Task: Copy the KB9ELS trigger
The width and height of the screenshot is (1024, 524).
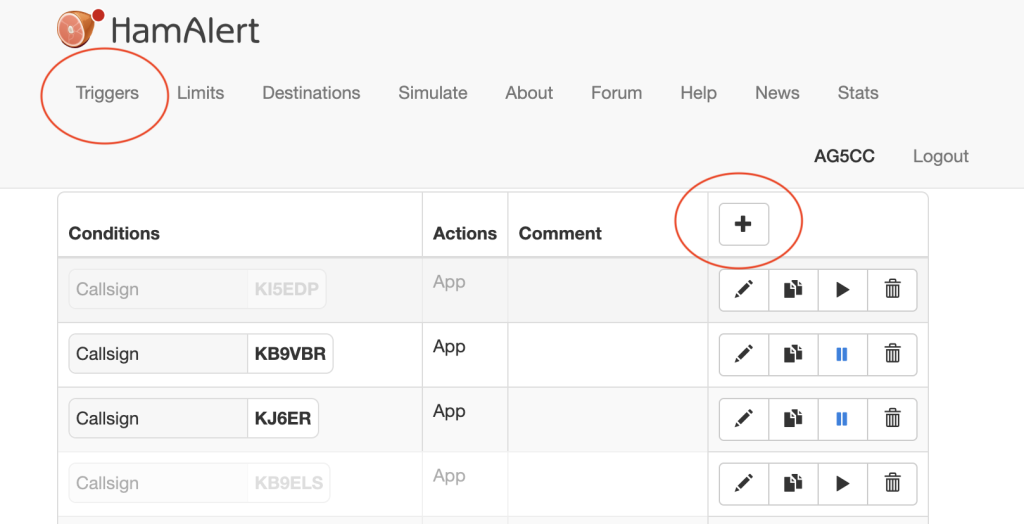Action: (793, 484)
